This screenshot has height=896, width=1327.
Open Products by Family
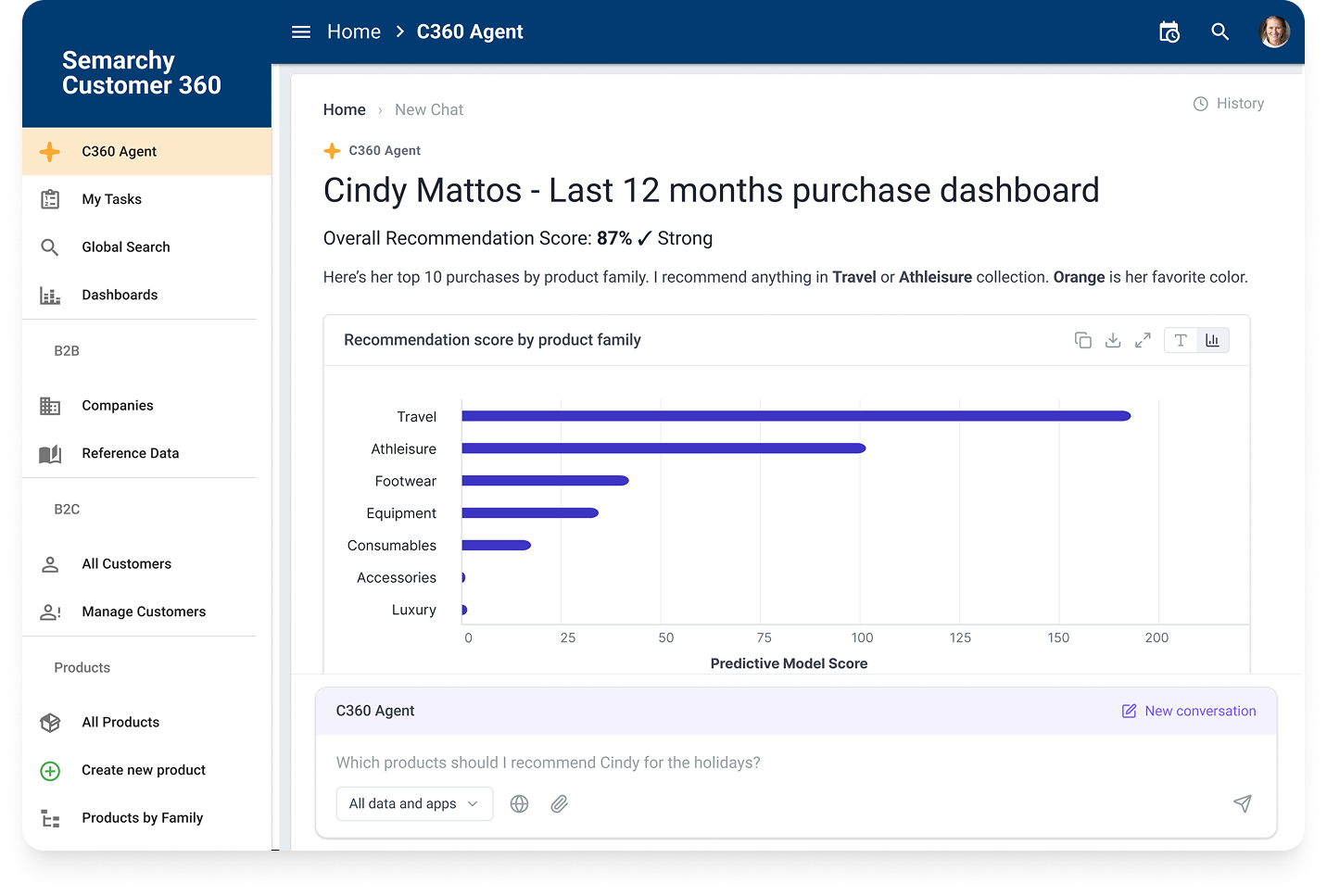point(147,819)
